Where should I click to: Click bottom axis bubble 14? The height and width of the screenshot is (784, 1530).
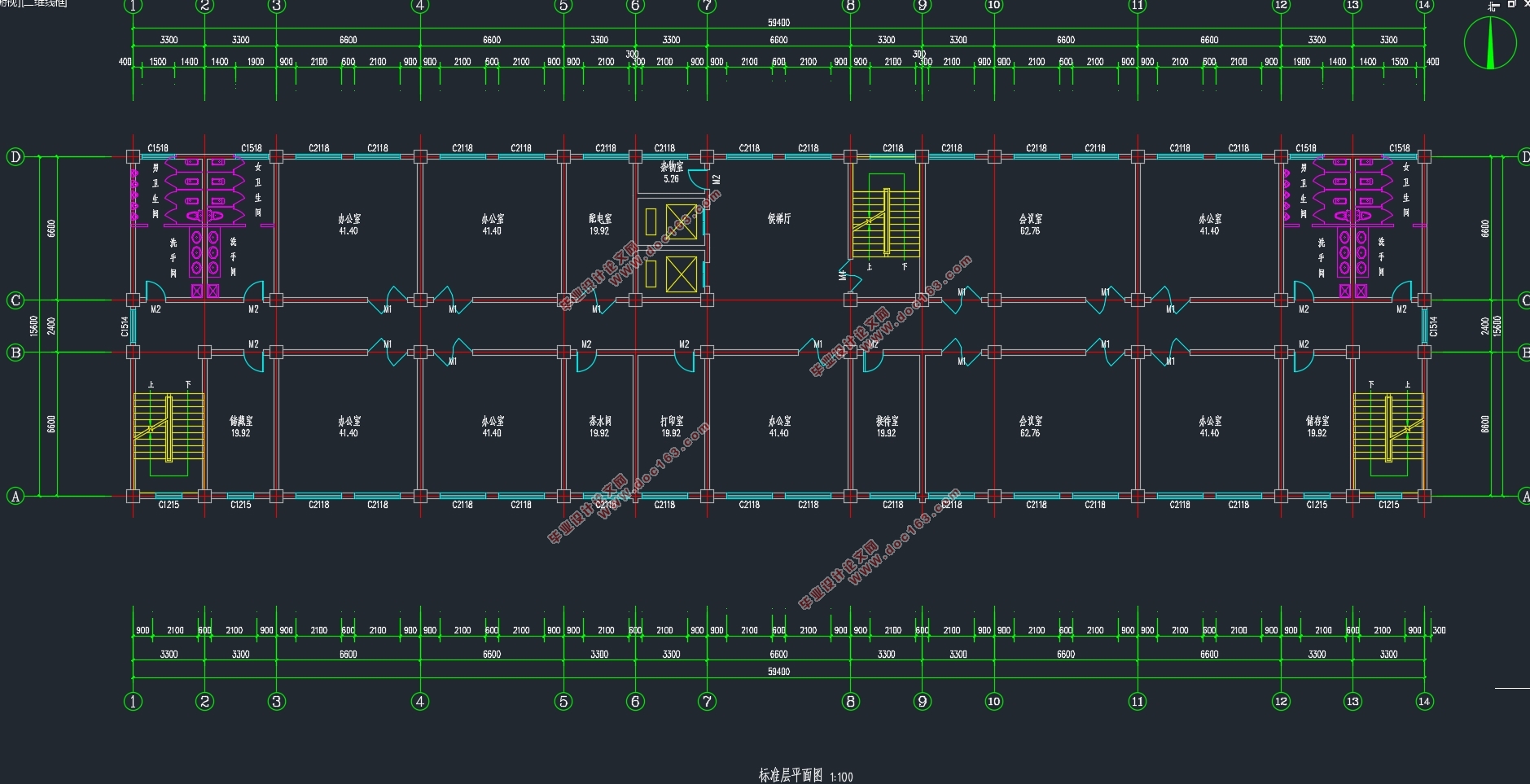pyautogui.click(x=1424, y=701)
